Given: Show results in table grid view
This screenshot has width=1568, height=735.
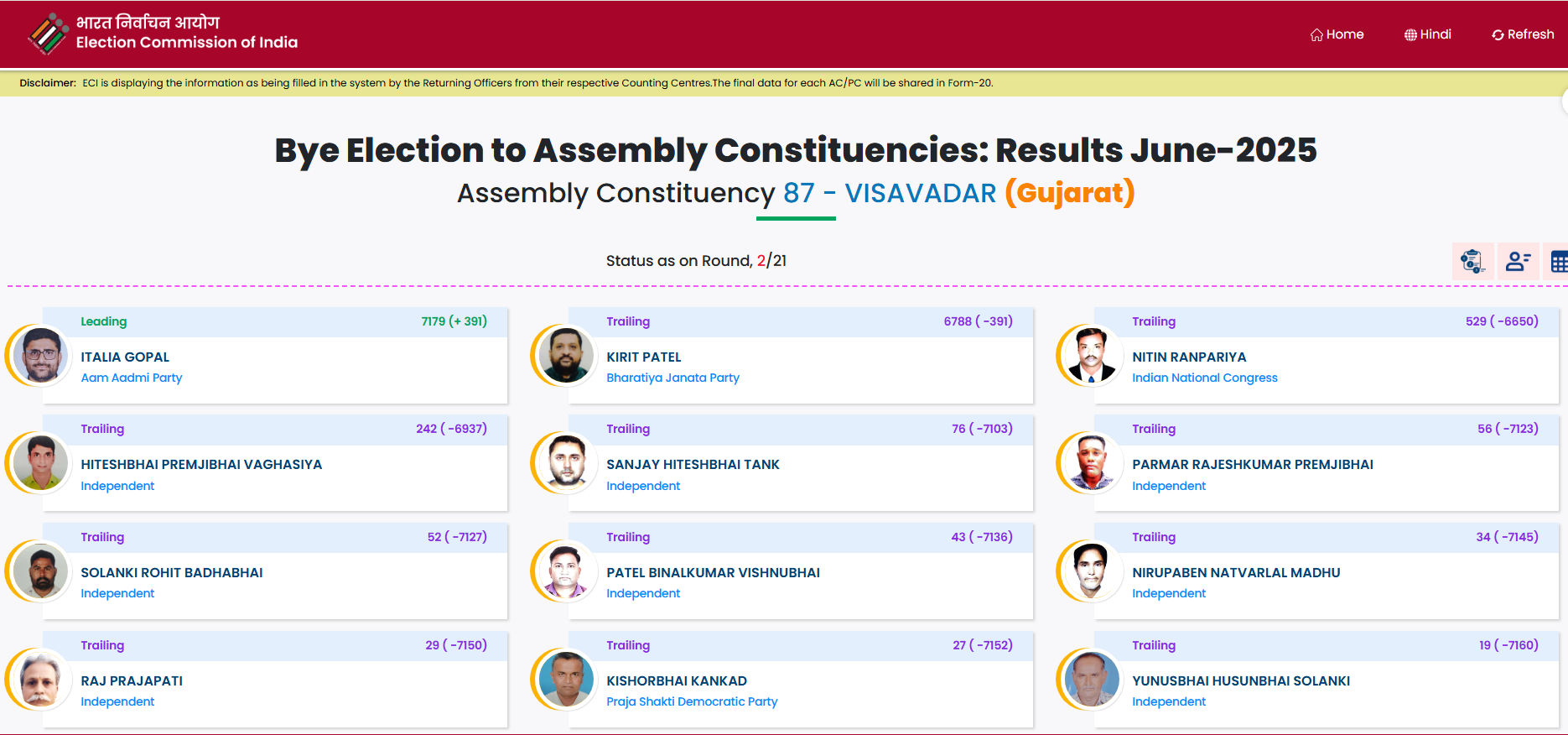Looking at the screenshot, I should point(1558,262).
